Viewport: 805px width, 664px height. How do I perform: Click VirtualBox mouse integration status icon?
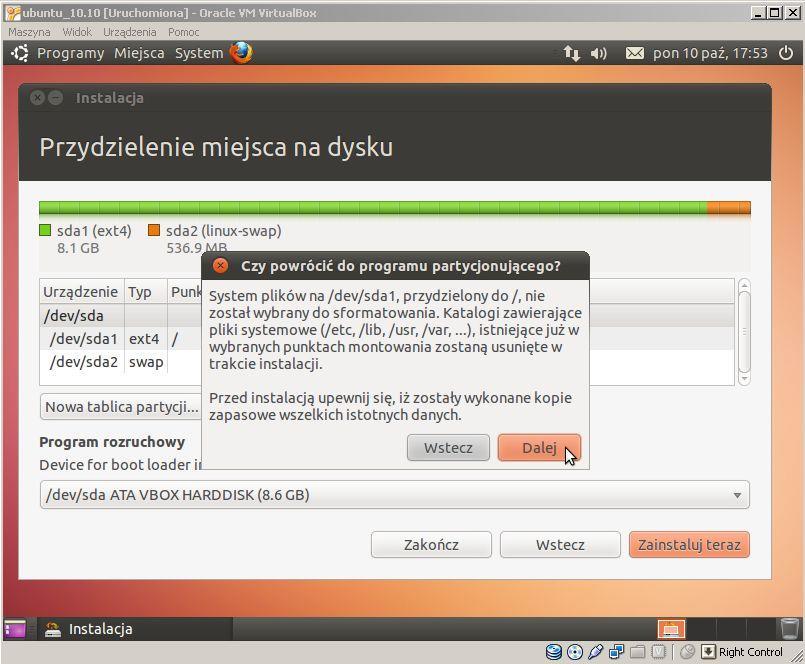[687, 652]
